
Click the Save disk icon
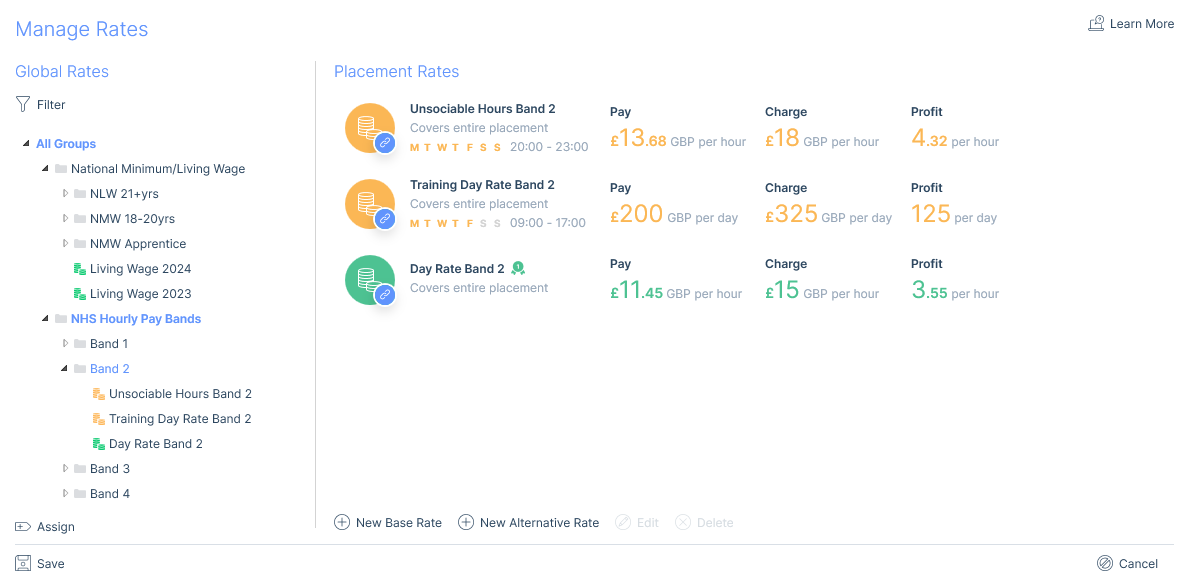click(x=23, y=564)
